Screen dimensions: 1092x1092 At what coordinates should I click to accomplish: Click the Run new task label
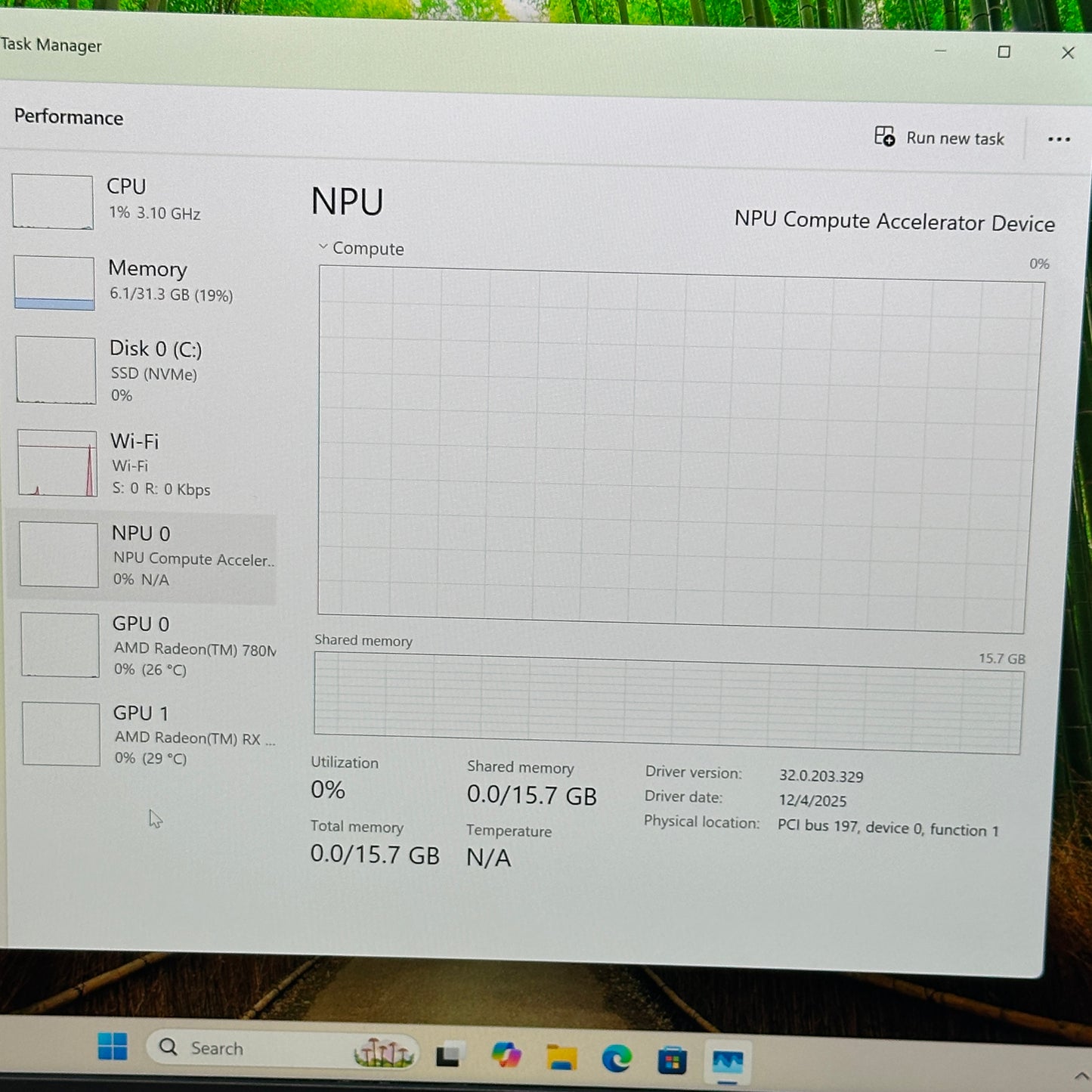[x=955, y=138]
